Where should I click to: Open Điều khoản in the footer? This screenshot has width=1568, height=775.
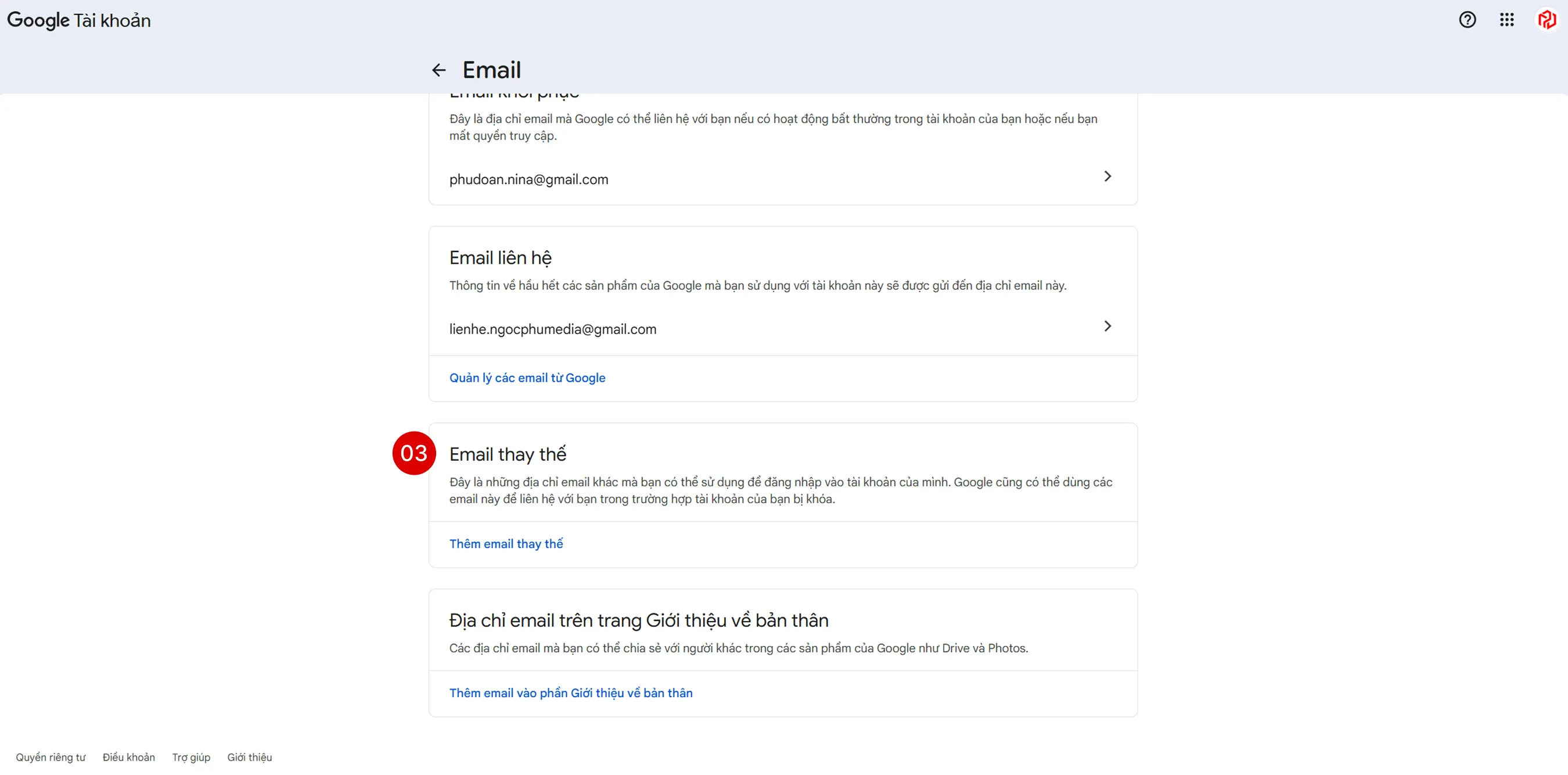[x=128, y=757]
